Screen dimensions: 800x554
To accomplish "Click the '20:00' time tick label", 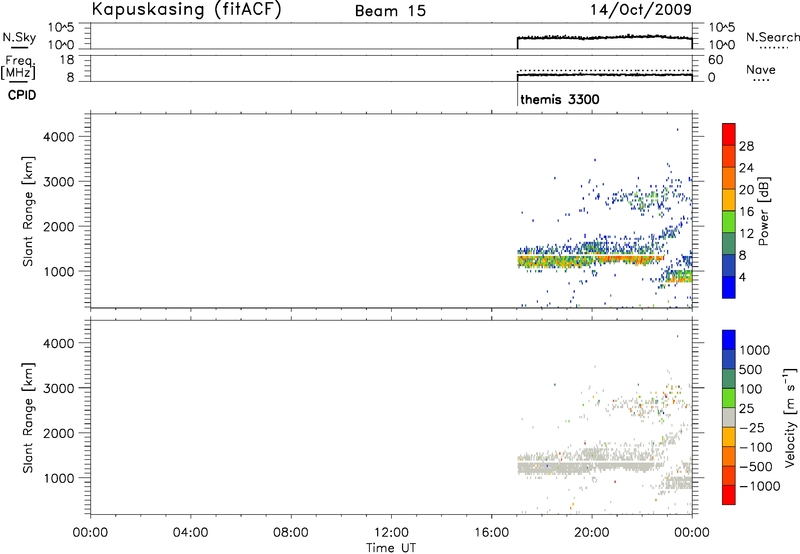I will click(x=592, y=533).
